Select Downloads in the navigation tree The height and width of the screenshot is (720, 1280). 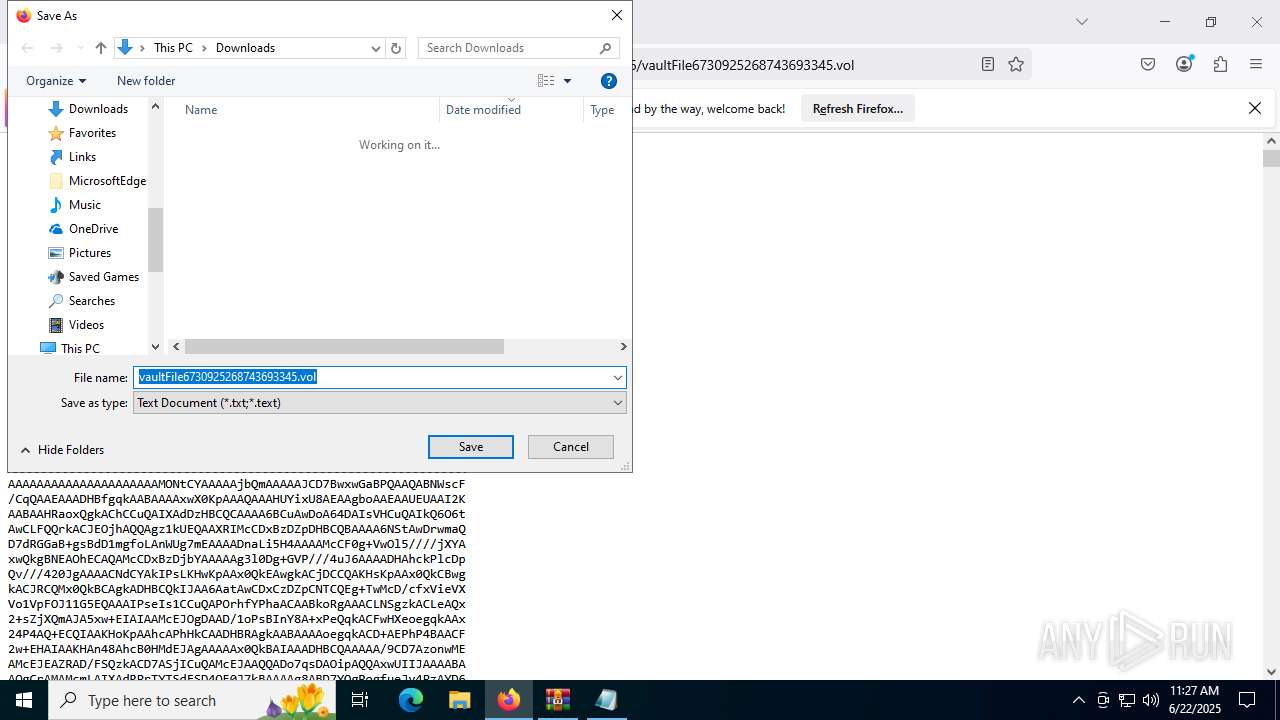click(98, 109)
